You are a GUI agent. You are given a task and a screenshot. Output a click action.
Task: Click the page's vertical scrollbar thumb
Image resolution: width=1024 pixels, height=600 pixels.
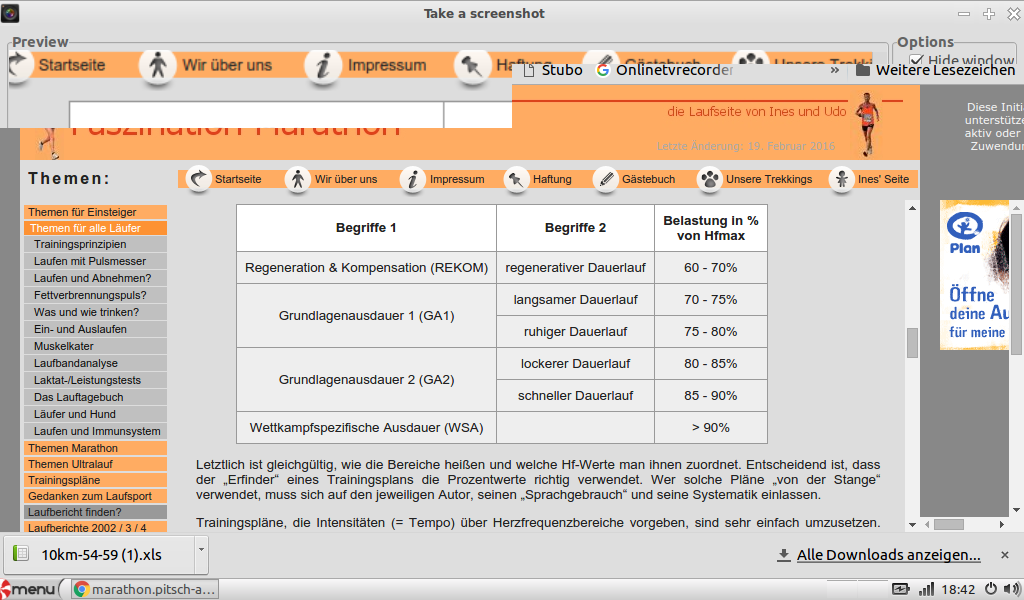point(912,342)
